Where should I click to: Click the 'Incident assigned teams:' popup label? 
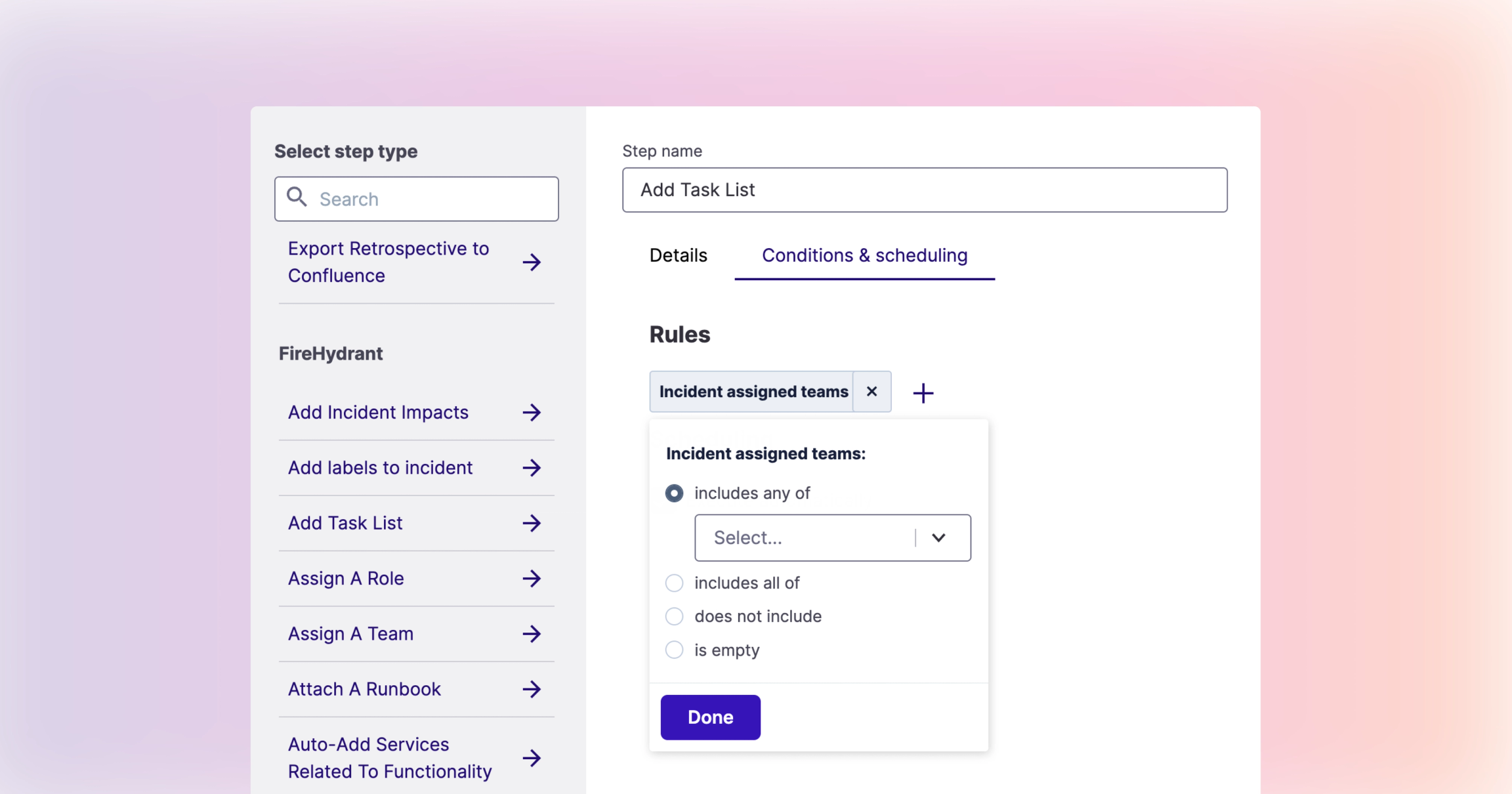tap(766, 453)
